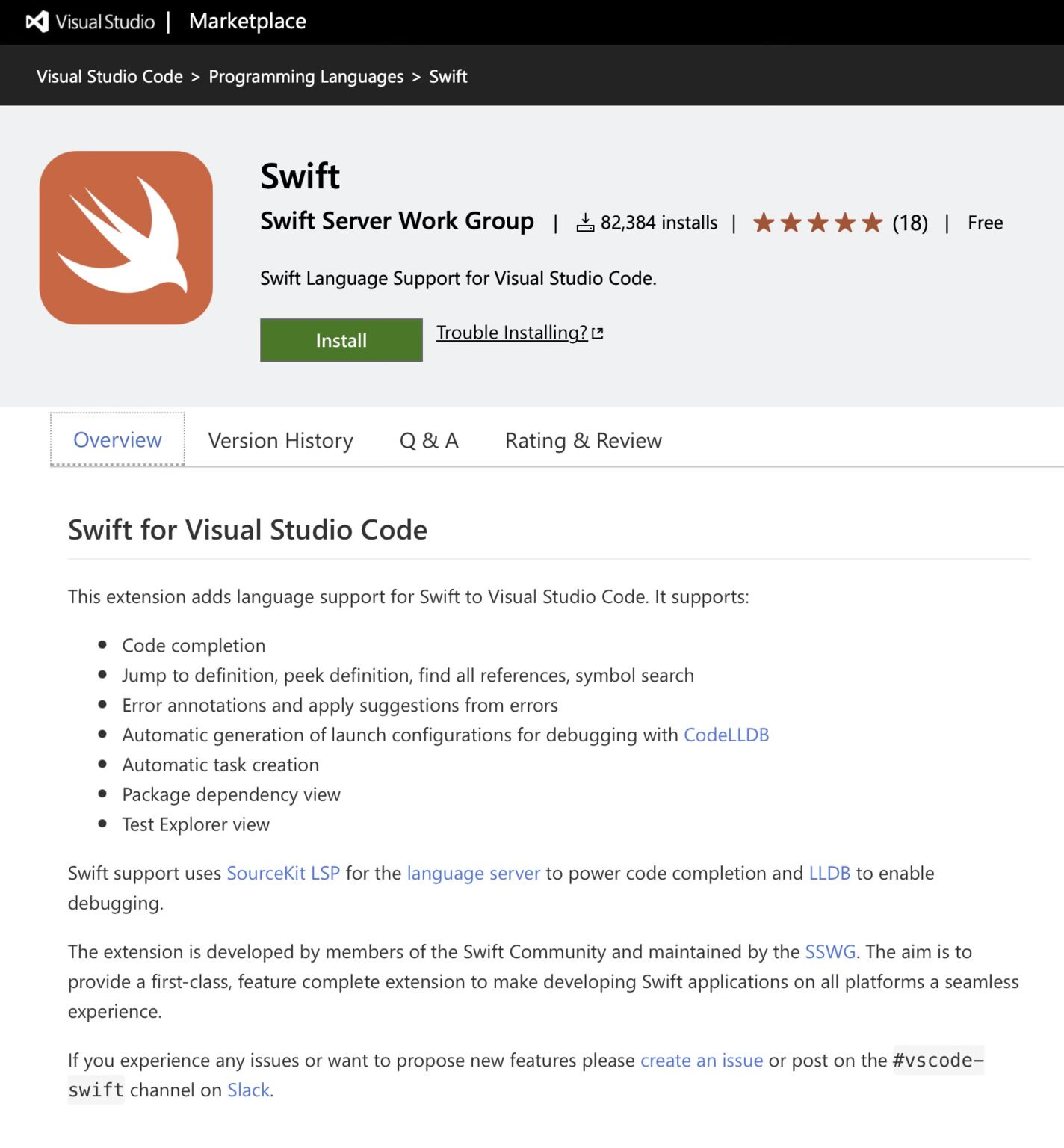Open the Marketplace home link

247,22
